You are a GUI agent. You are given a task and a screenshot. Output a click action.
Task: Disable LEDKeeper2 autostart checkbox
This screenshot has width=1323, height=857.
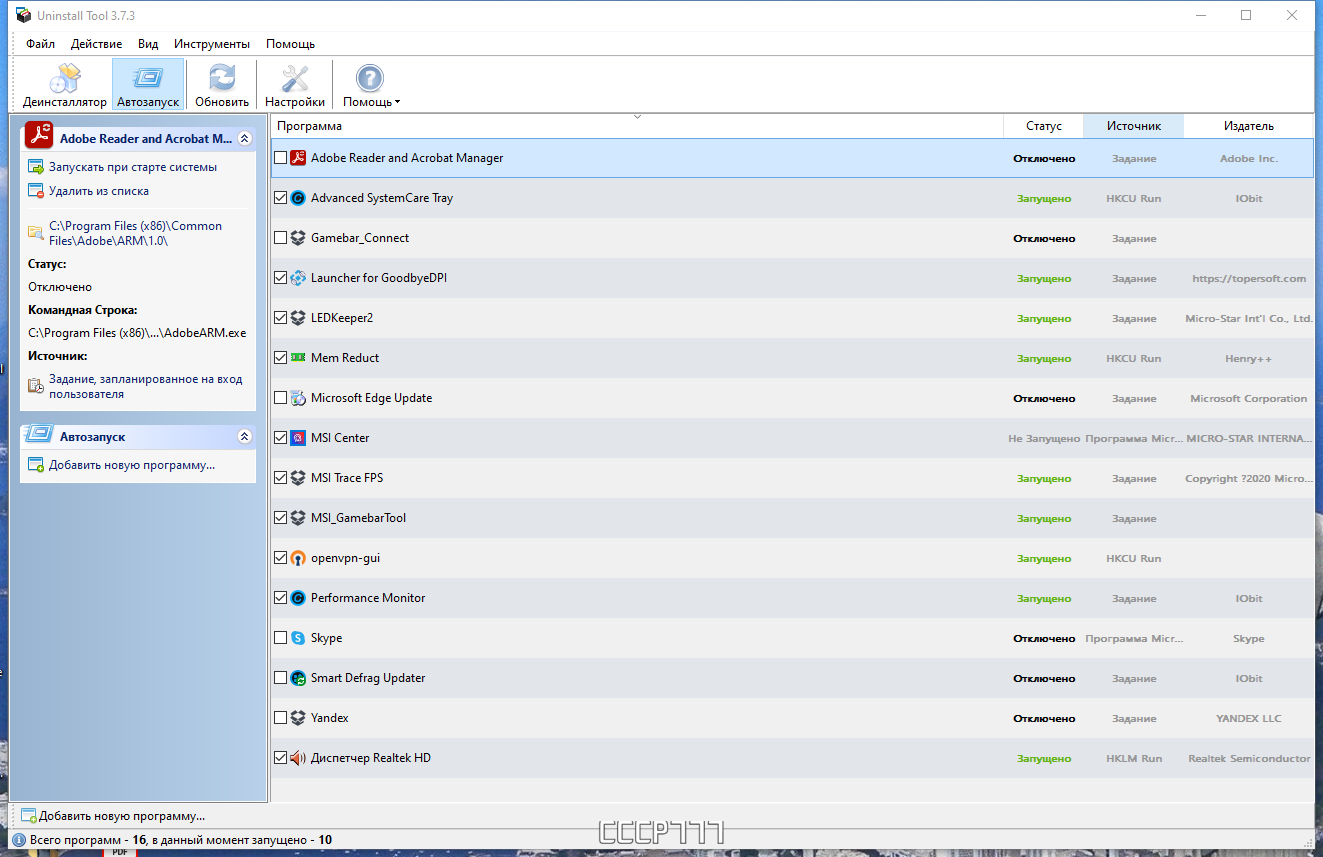[280, 318]
